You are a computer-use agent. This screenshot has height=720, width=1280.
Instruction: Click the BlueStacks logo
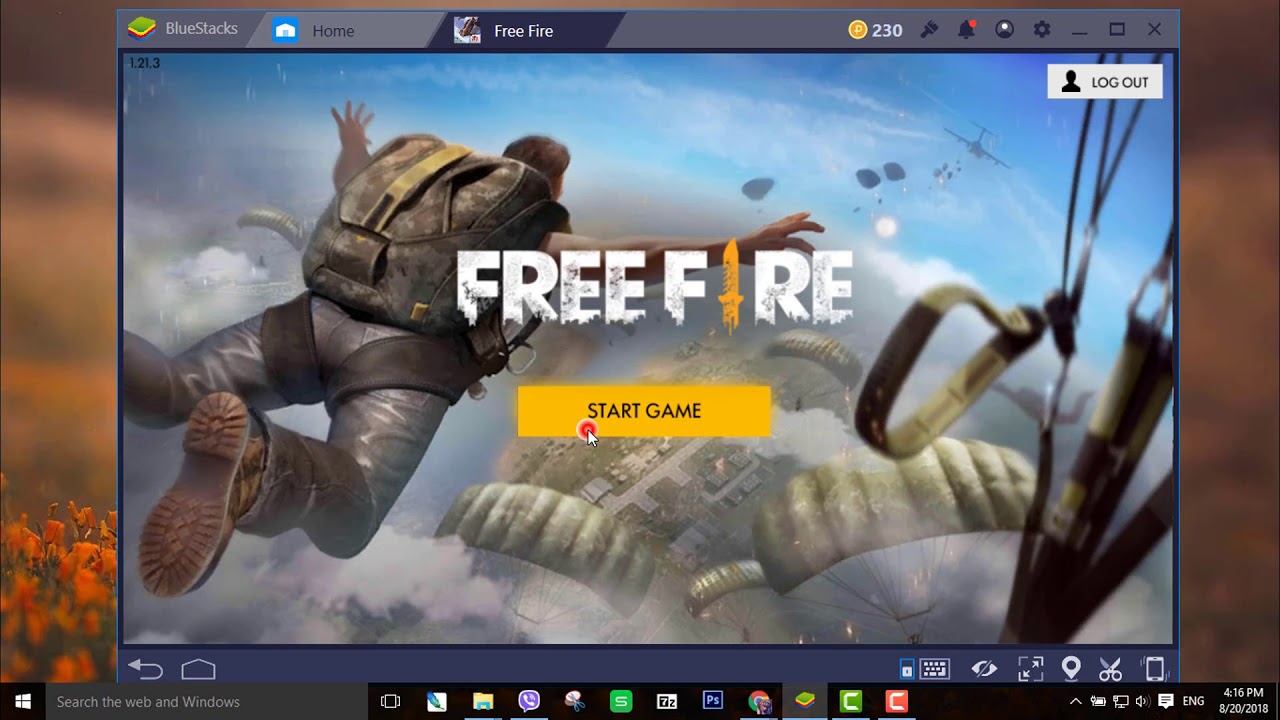141,28
